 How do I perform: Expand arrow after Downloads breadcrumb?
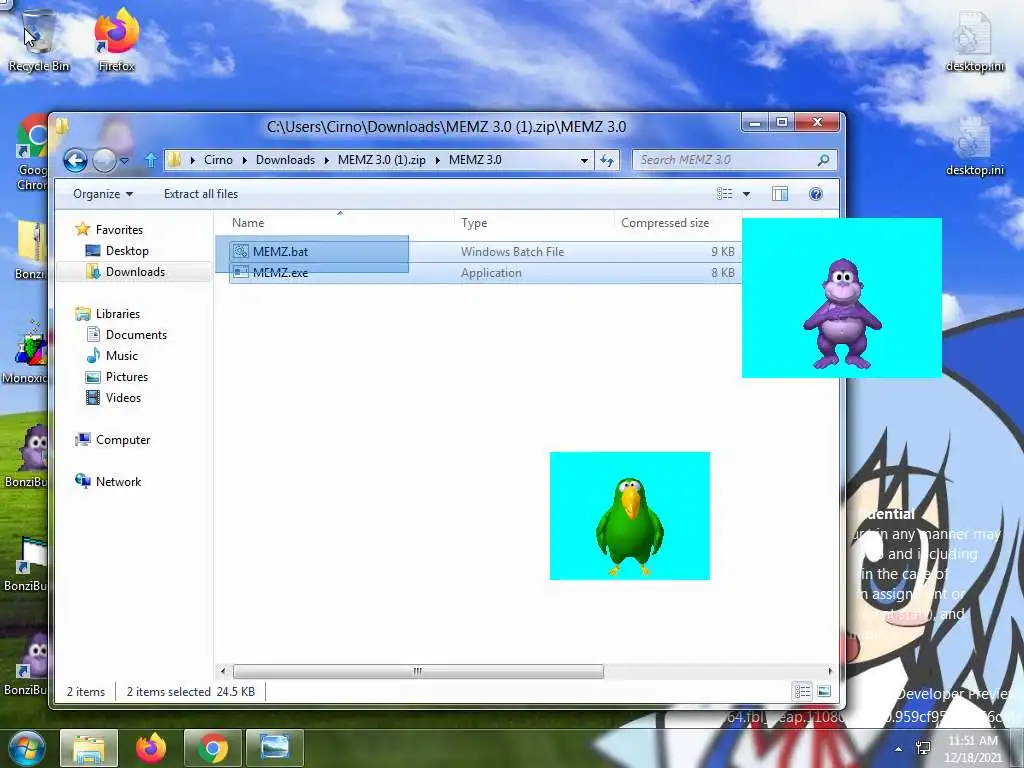(x=326, y=160)
